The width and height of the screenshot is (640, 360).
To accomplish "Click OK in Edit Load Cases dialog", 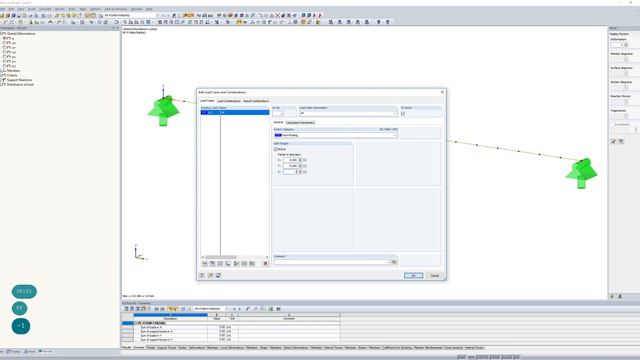I will tap(413, 276).
